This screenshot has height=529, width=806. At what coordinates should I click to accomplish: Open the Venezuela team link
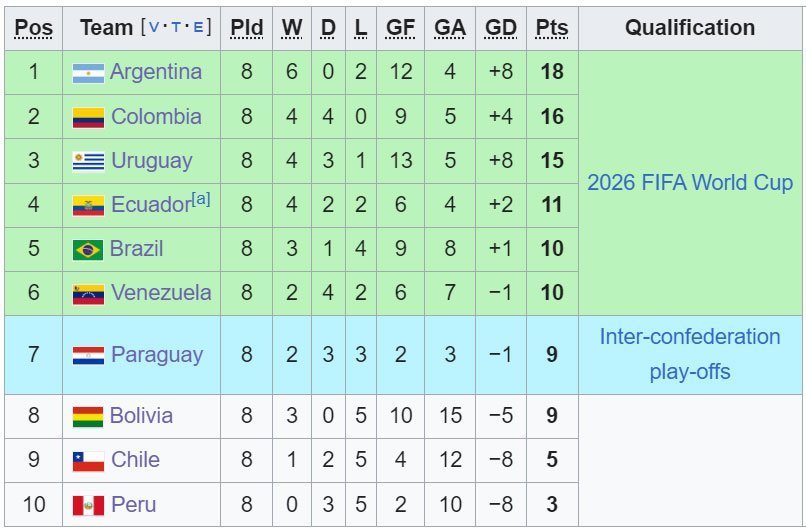tap(161, 293)
